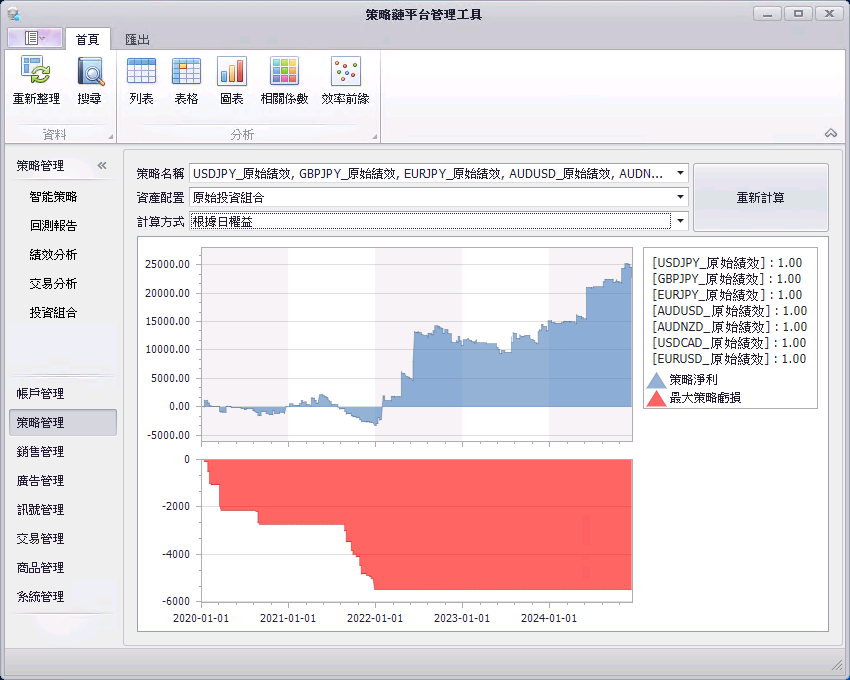Click the [USDCAD_原始績效] legend entry

click(x=729, y=343)
